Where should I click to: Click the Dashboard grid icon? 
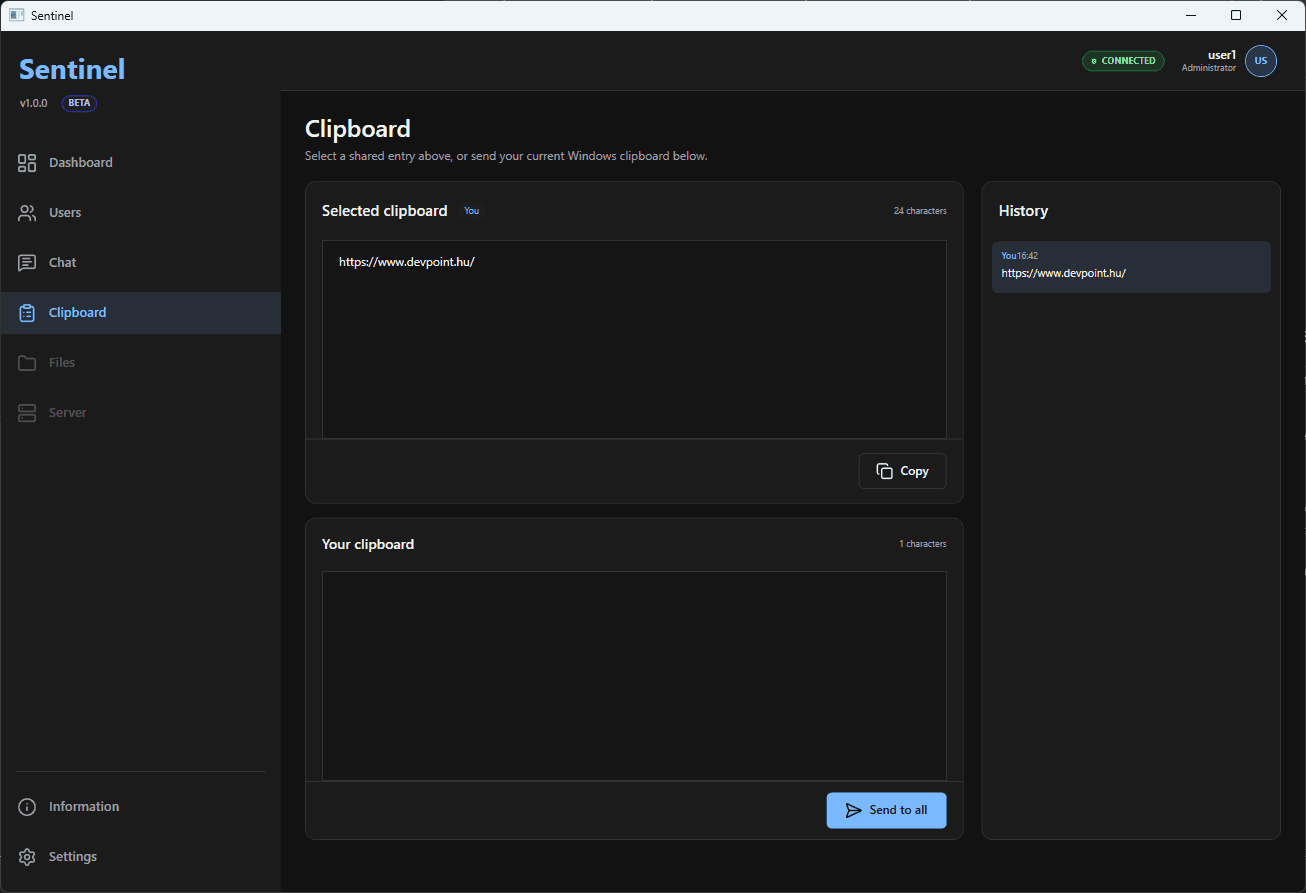(27, 163)
